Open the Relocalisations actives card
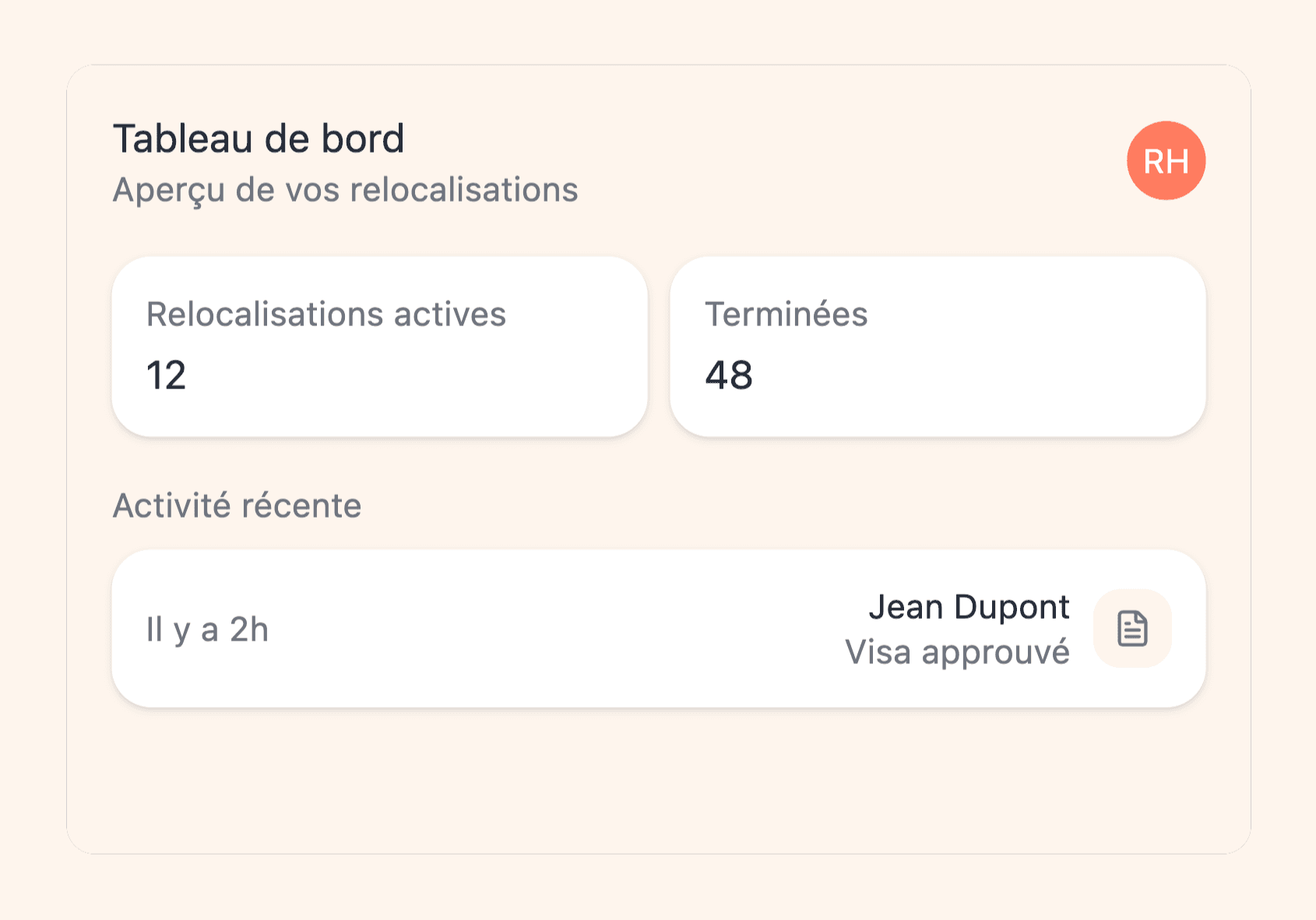This screenshot has width=1316, height=920. pyautogui.click(x=379, y=346)
